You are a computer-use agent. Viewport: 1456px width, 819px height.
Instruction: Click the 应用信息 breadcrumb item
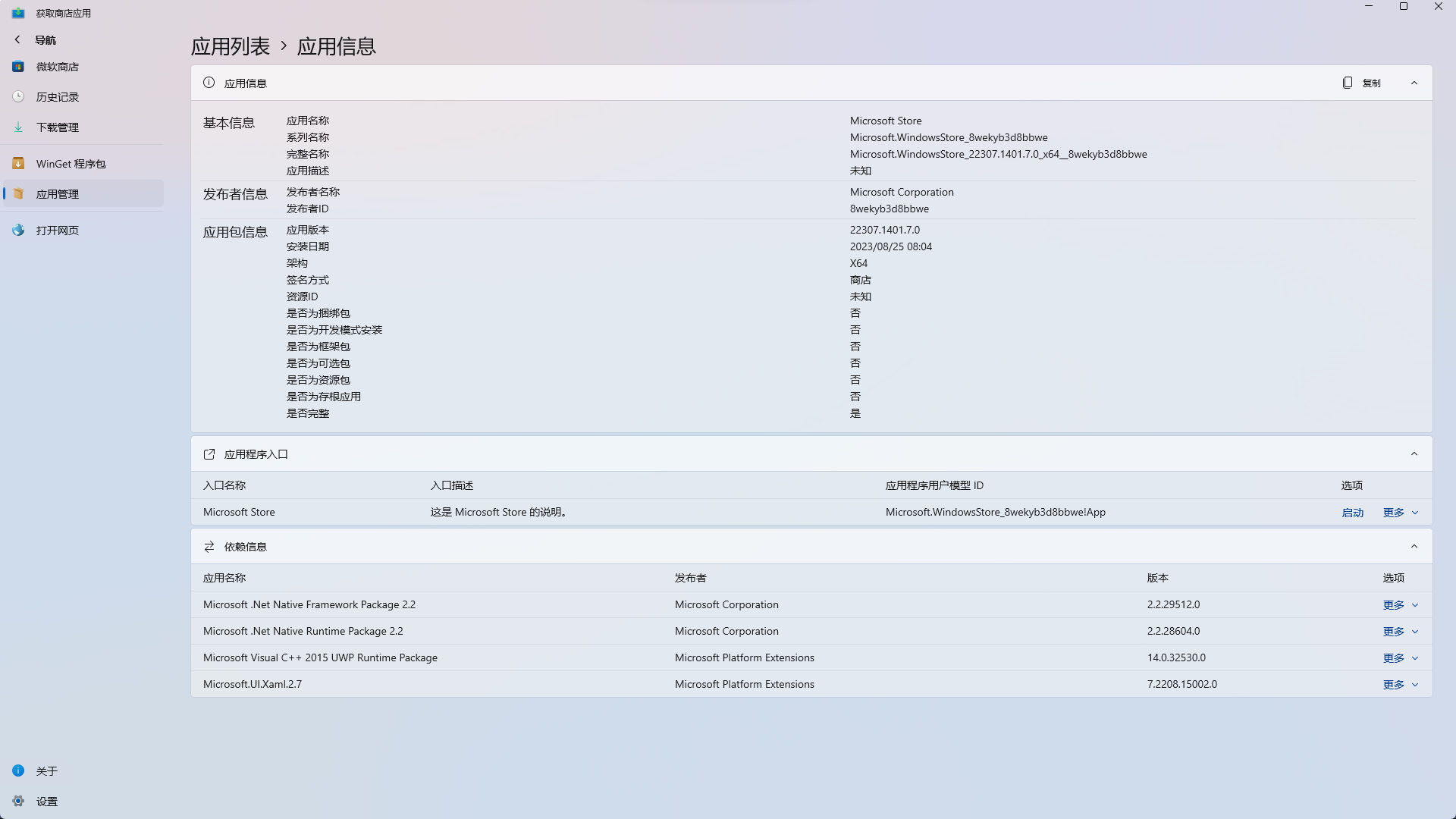click(x=337, y=46)
